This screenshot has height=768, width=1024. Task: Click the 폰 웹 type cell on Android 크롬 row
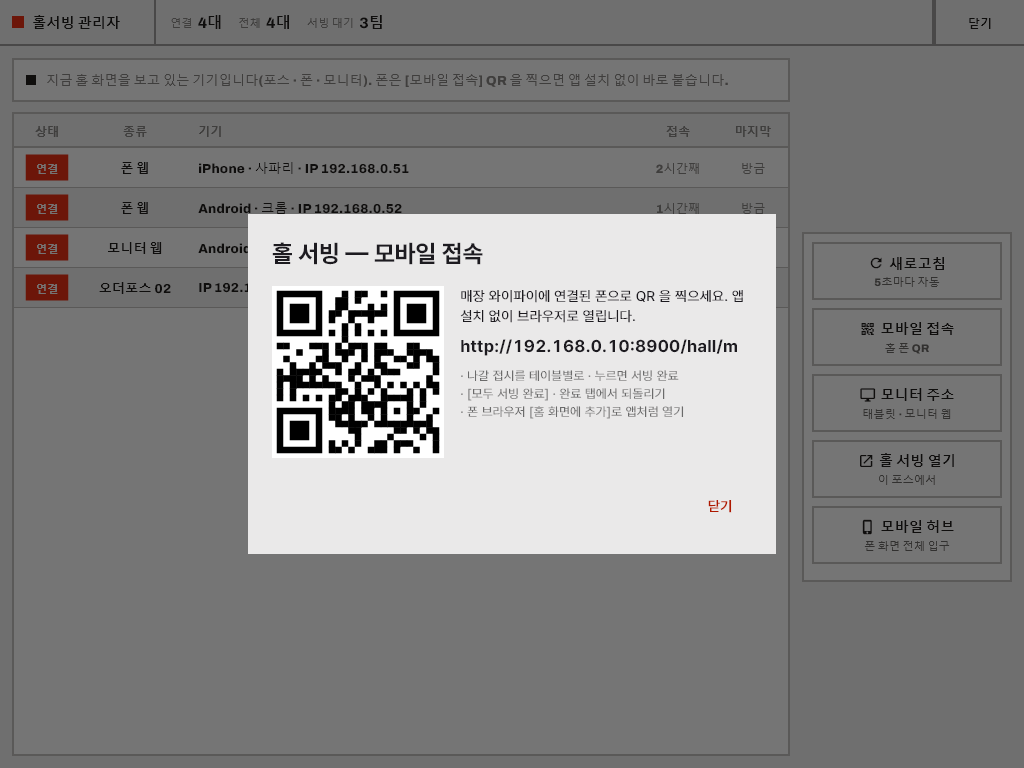pyautogui.click(x=135, y=208)
